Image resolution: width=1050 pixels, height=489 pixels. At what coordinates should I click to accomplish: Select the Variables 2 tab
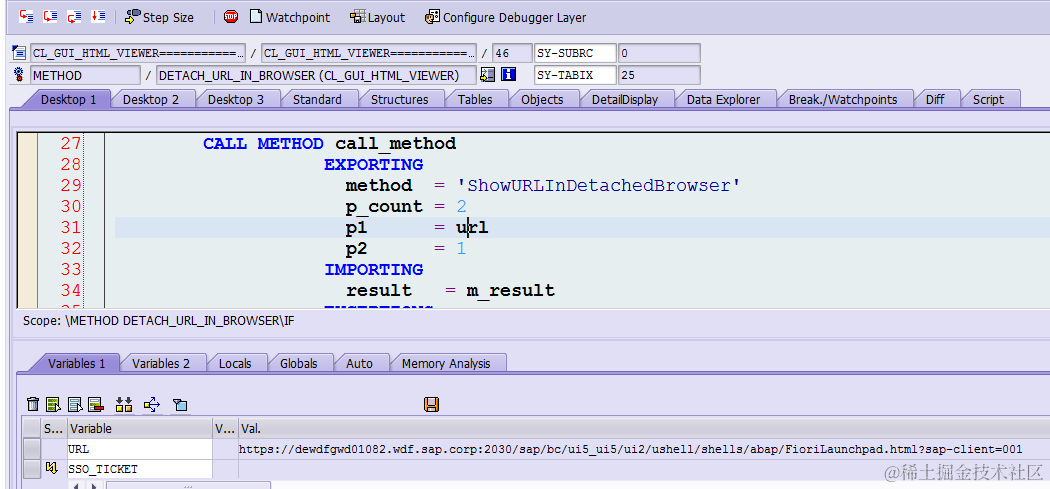[161, 364]
